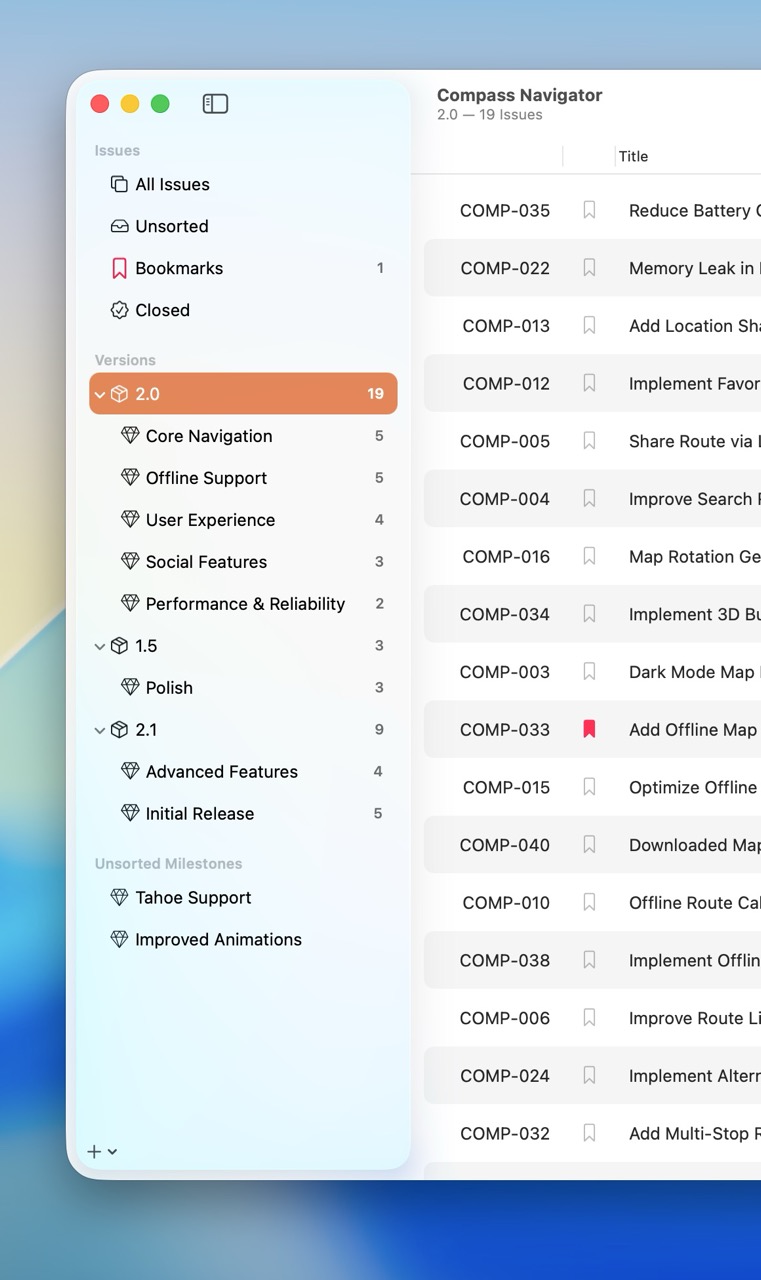Image resolution: width=761 pixels, height=1280 pixels.
Task: Select Improve Search issue title
Action: pyautogui.click(x=695, y=499)
